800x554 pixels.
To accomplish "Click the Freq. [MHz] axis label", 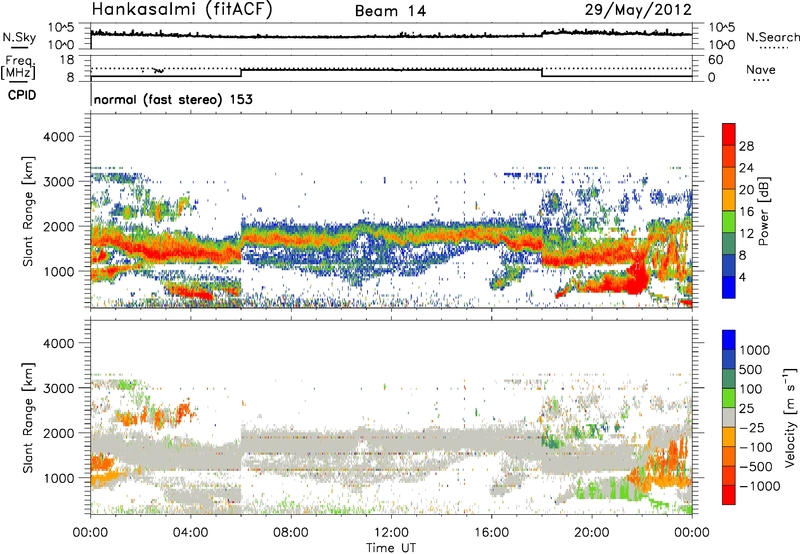I will (x=18, y=67).
